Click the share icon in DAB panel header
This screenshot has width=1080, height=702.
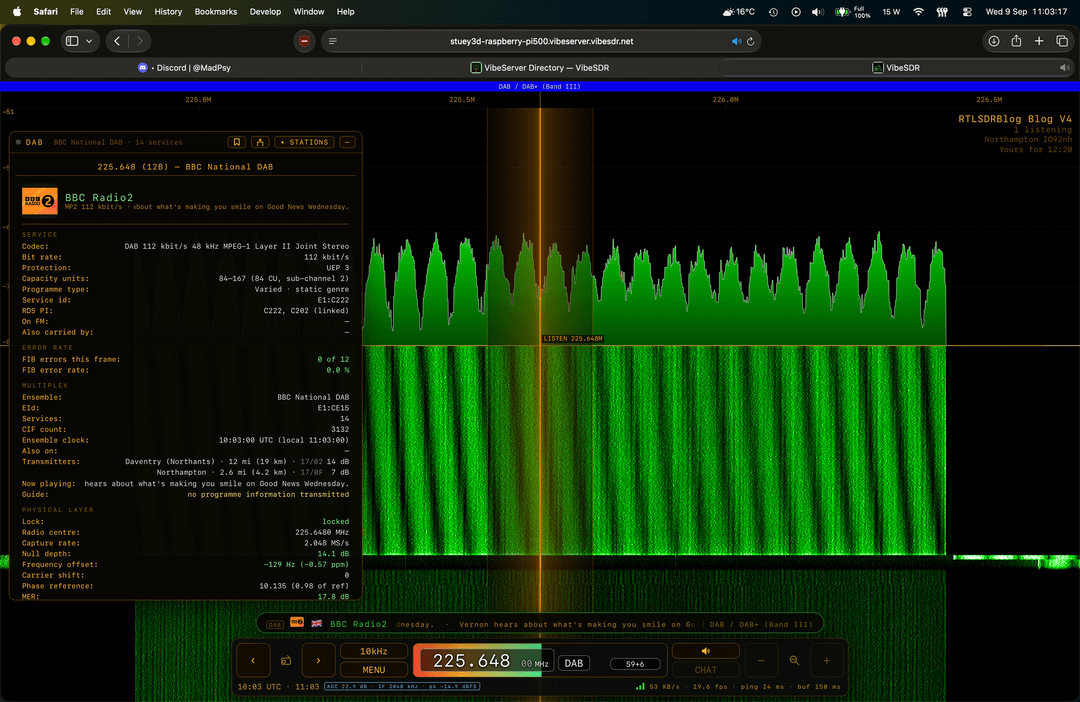(x=260, y=142)
